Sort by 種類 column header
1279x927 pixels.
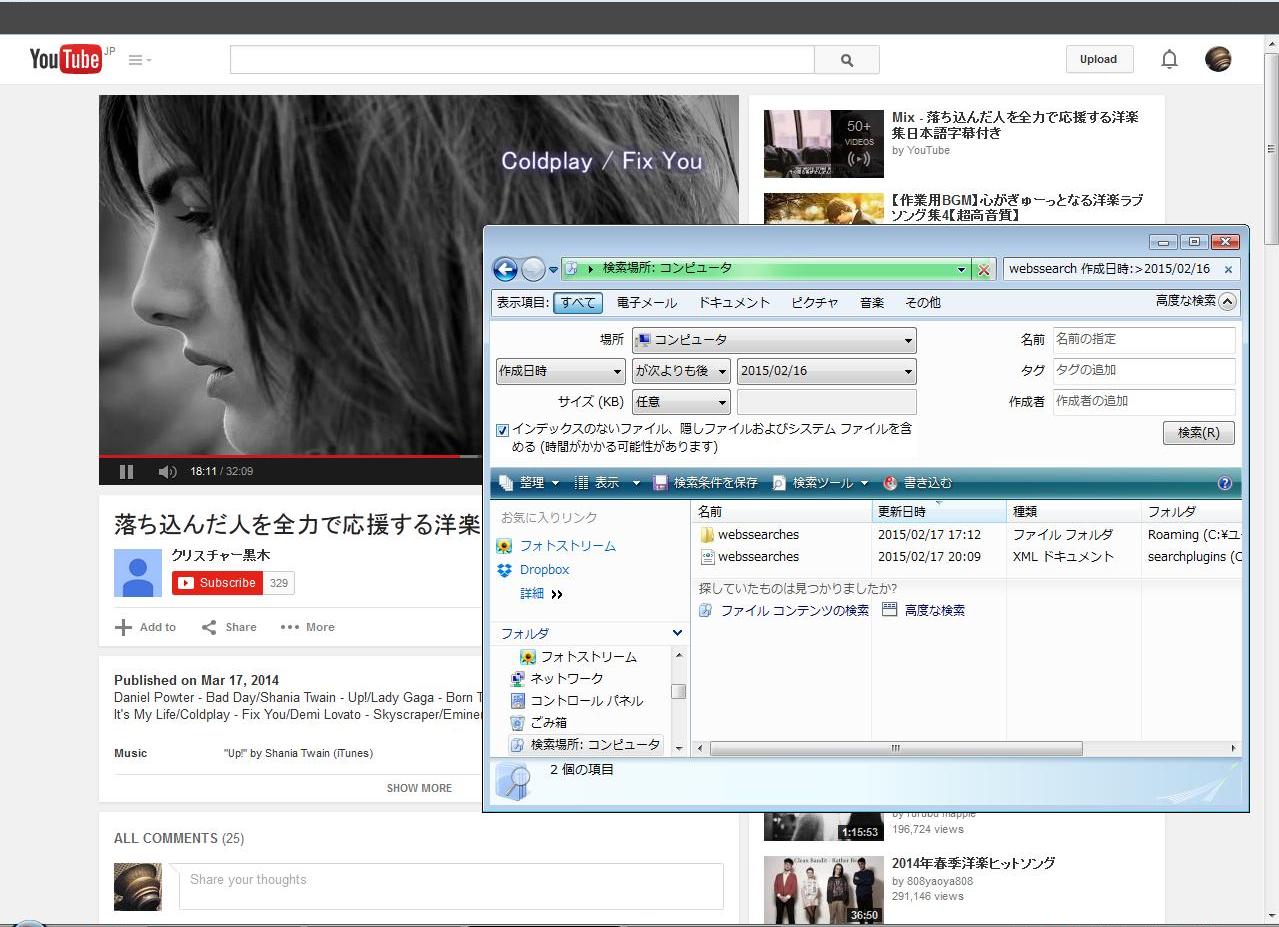(x=1073, y=511)
